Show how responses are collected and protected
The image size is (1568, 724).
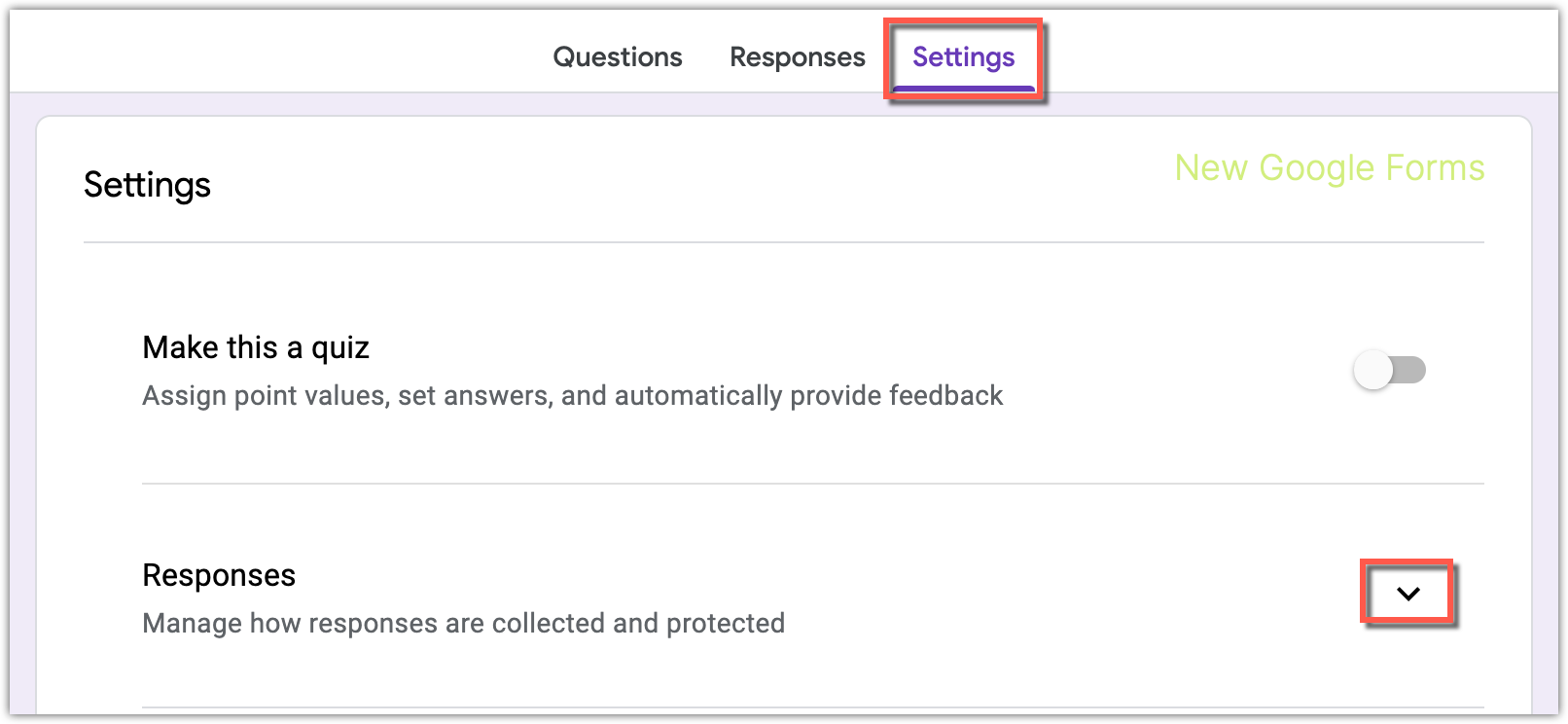[1407, 592]
